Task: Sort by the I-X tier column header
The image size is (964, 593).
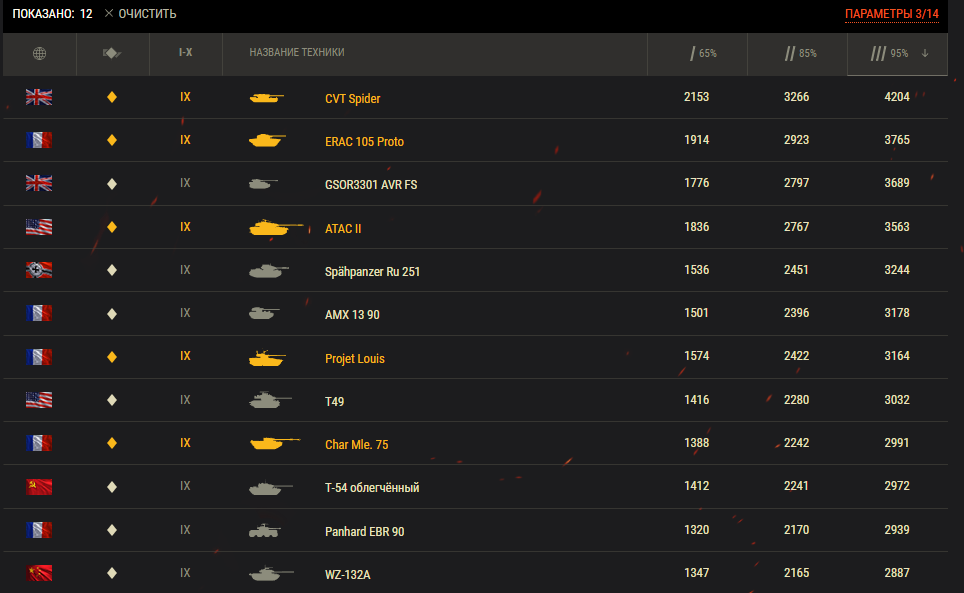Action: click(186, 53)
